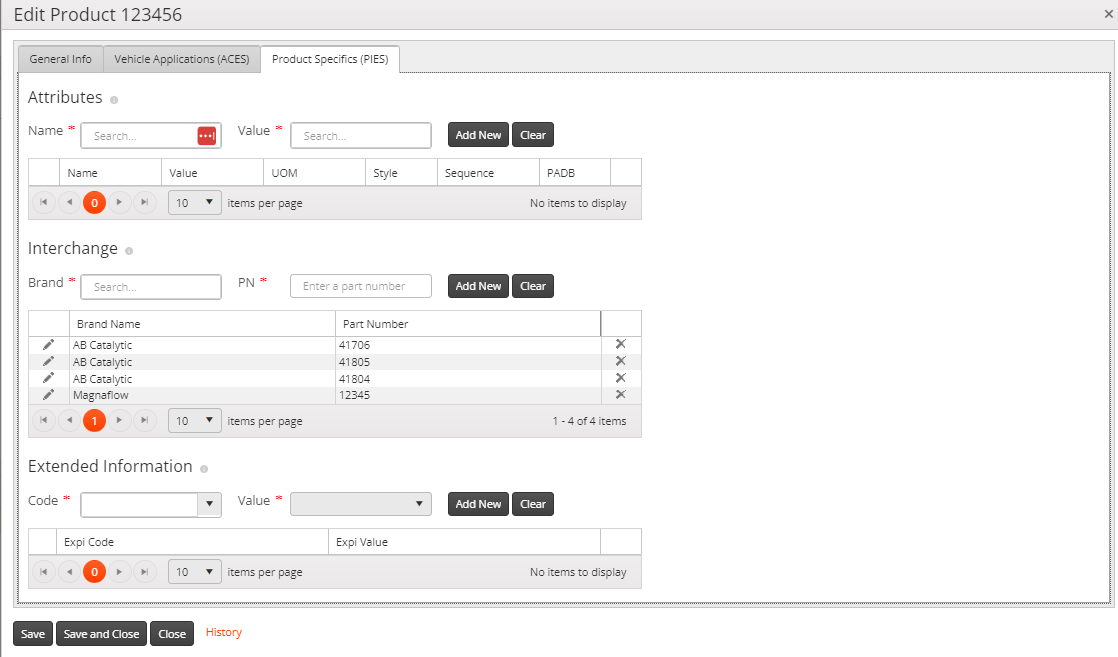Click Clear in Attributes section
The width and height of the screenshot is (1118, 657).
click(x=533, y=135)
